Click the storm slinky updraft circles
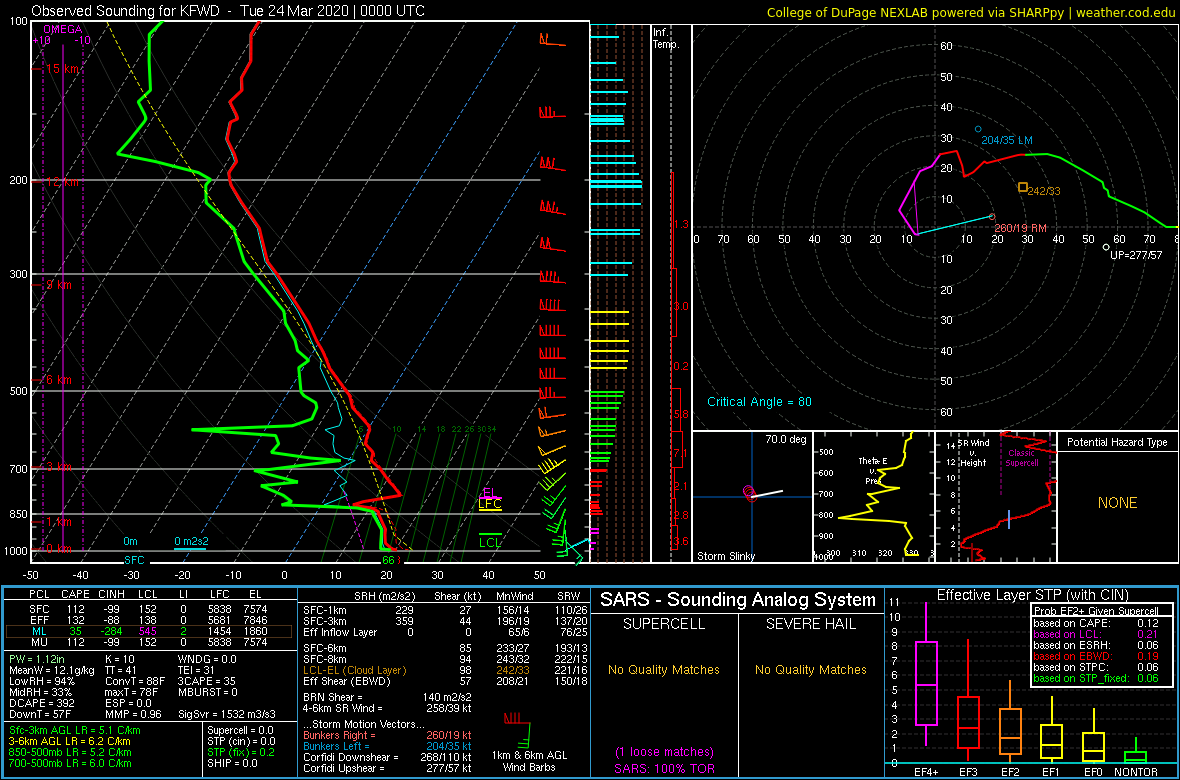The width and height of the screenshot is (1180, 780). [x=750, y=492]
